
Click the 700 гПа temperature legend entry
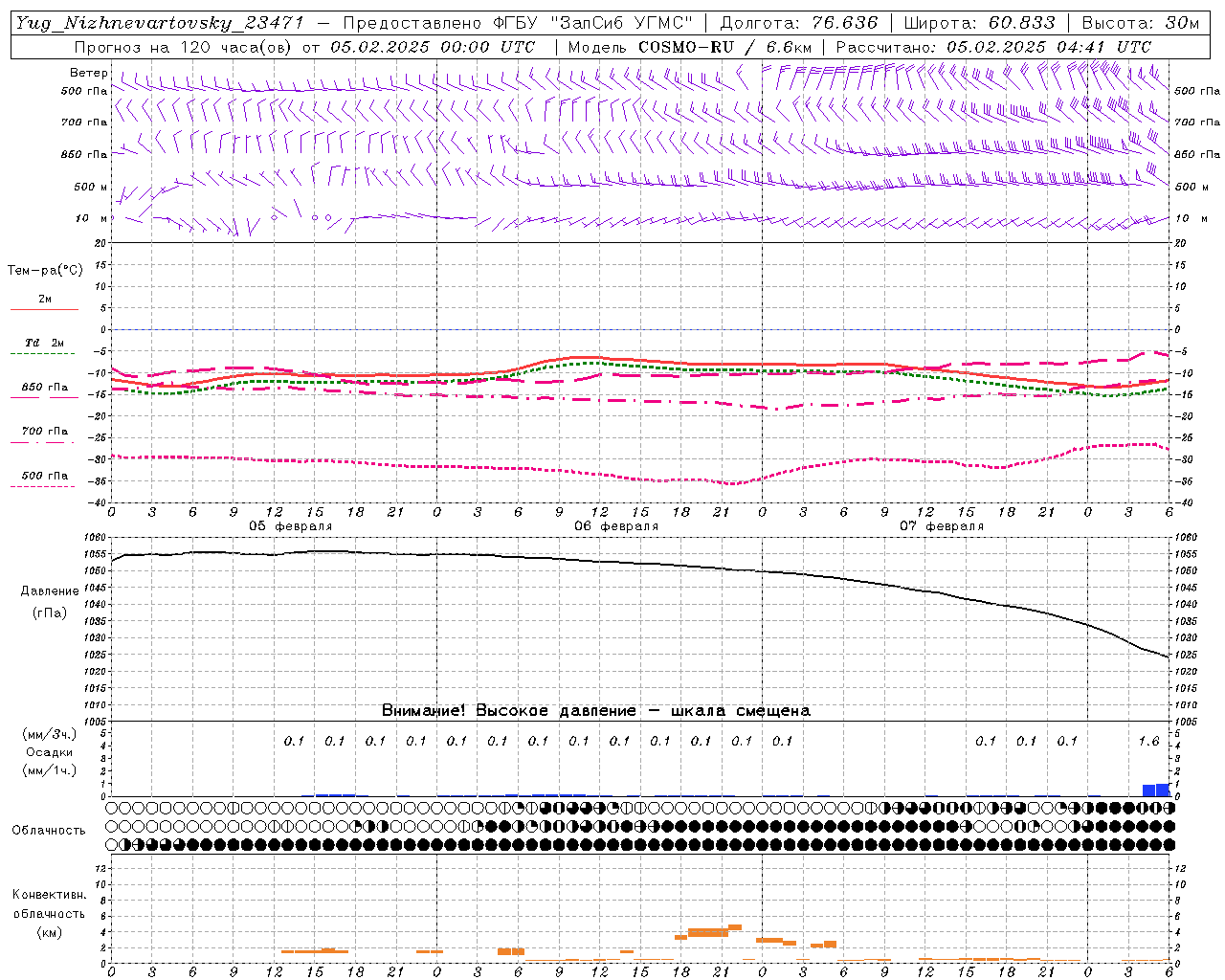coord(45,432)
